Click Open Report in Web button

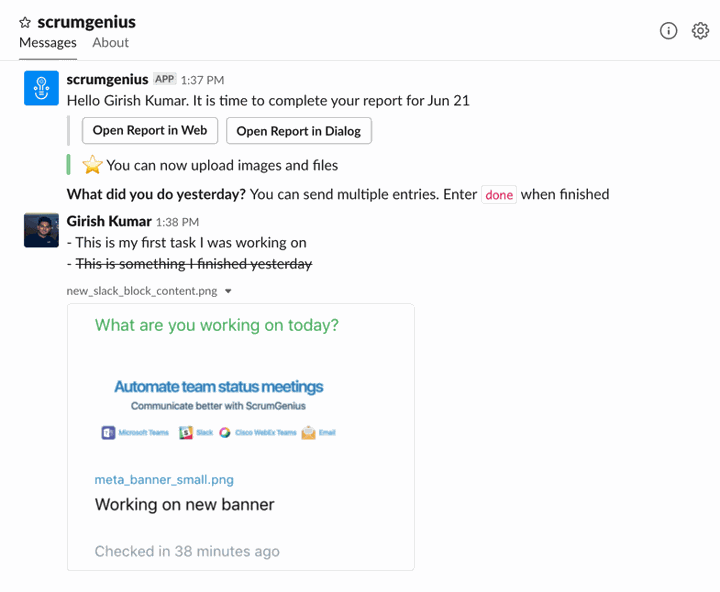(x=150, y=131)
